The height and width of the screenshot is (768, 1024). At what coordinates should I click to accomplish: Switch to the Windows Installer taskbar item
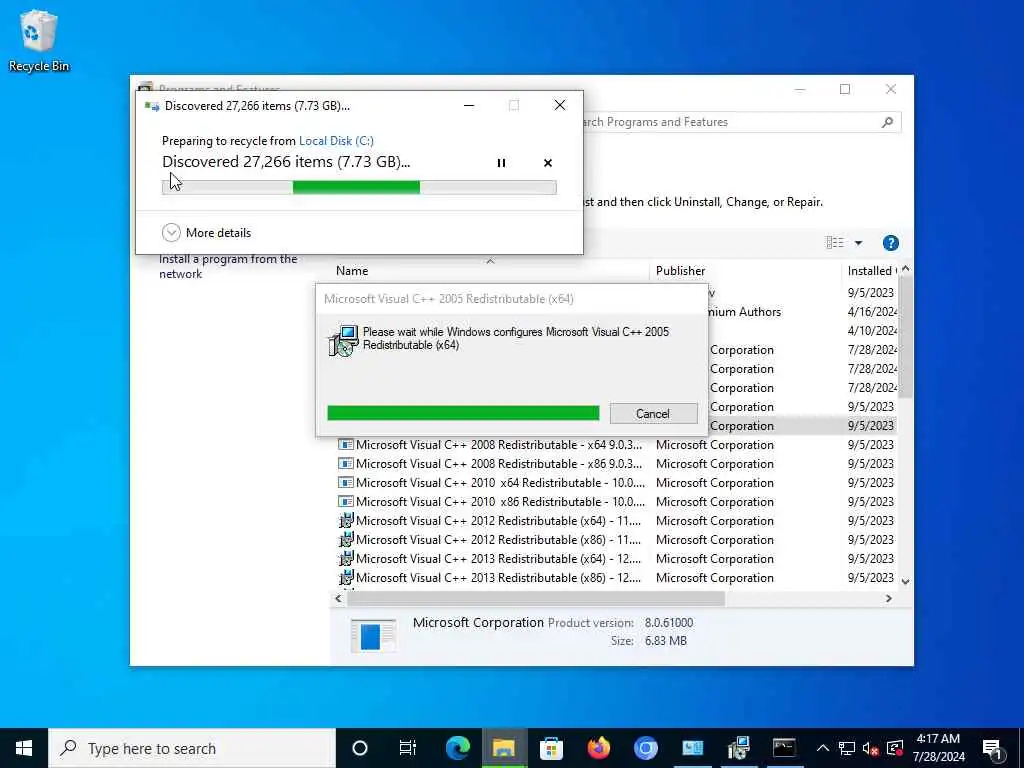(x=739, y=748)
